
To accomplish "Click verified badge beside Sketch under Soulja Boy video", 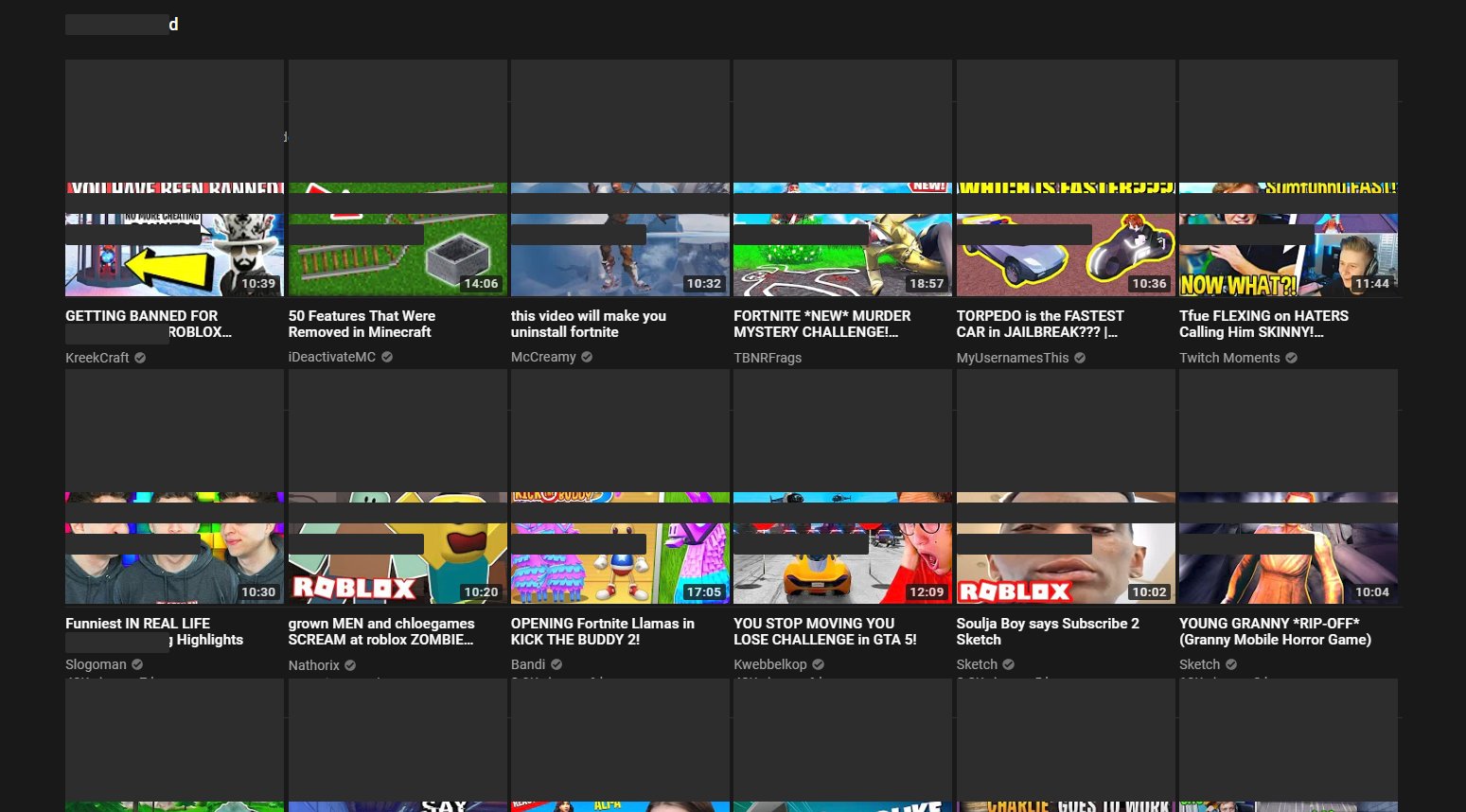I will (x=1009, y=664).
